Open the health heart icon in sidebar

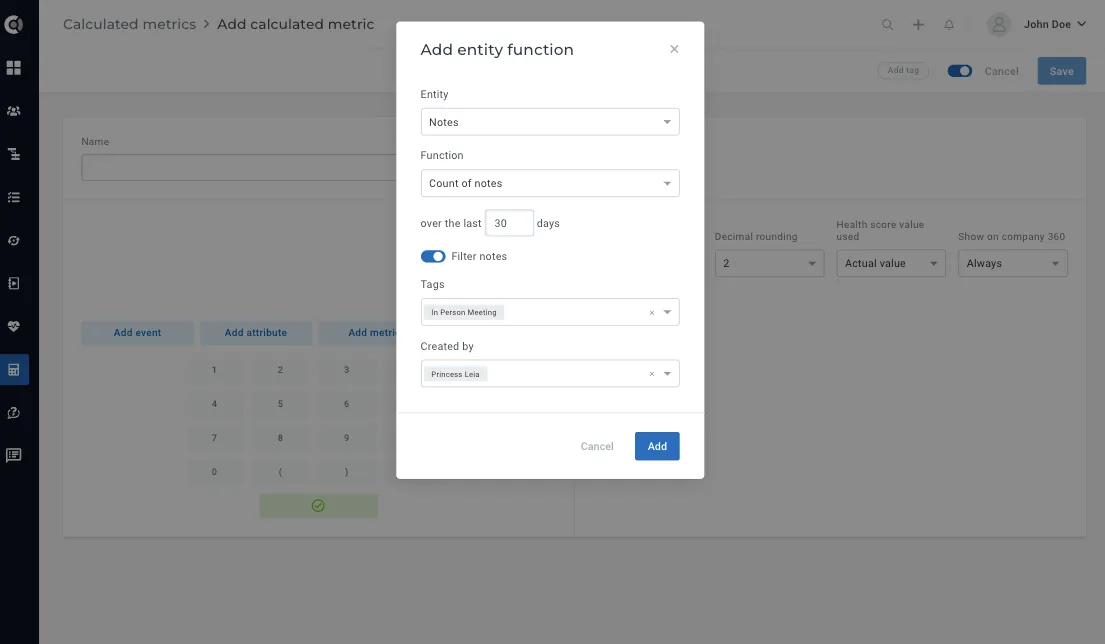tap(13, 326)
